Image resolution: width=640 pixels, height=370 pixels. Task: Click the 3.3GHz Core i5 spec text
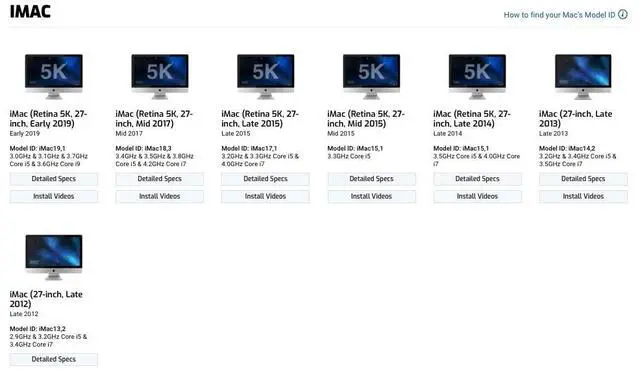coord(349,156)
